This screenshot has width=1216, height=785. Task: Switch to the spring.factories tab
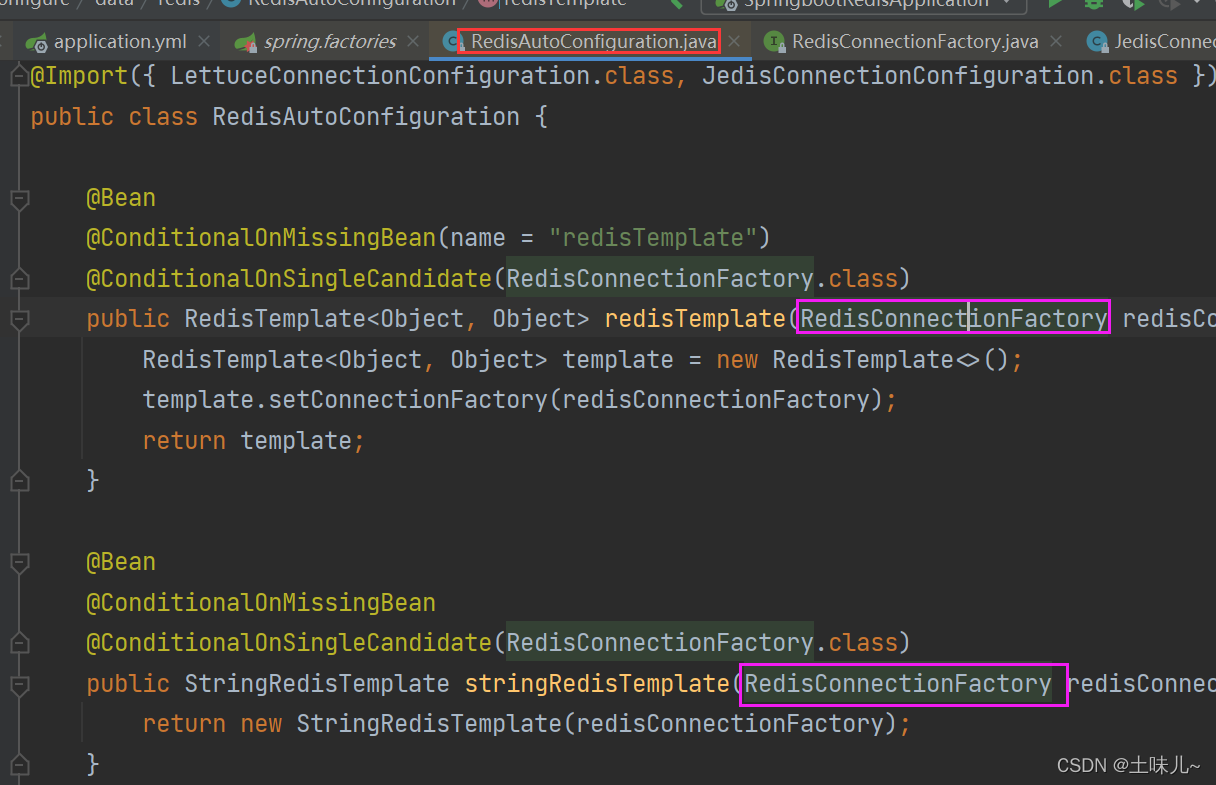330,42
